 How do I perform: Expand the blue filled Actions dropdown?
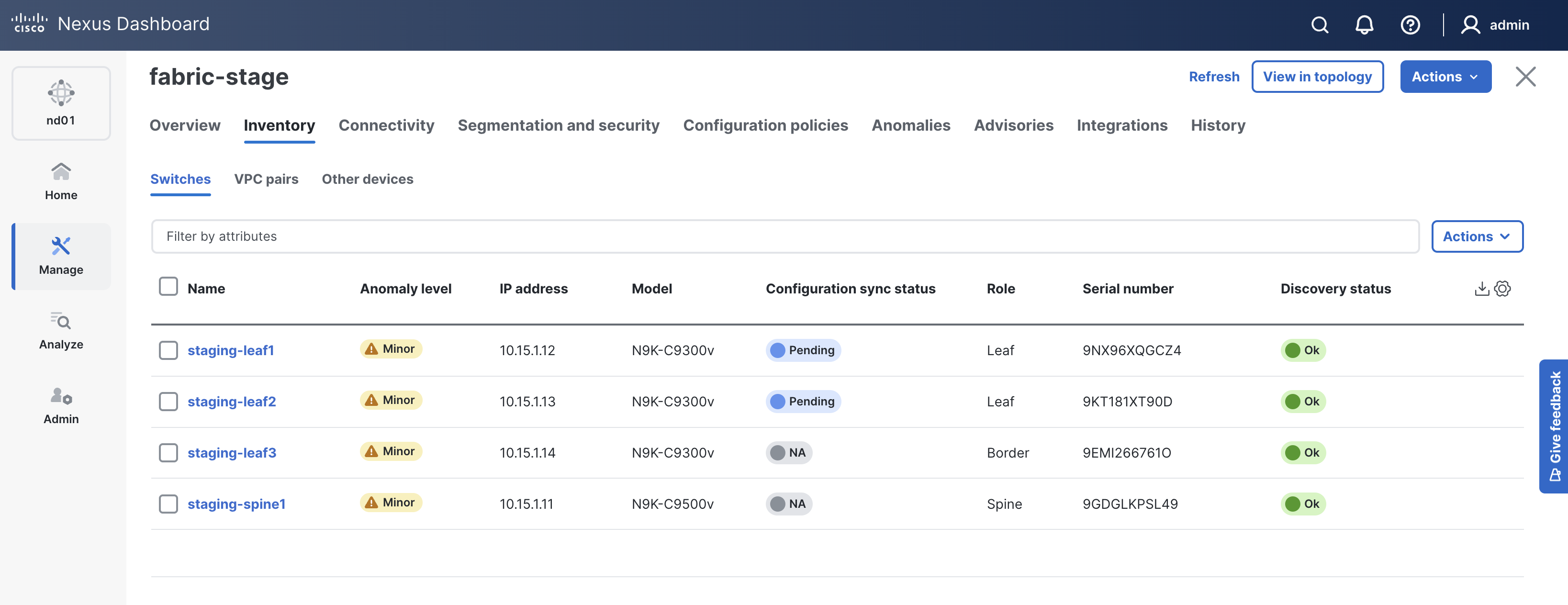pyautogui.click(x=1445, y=77)
